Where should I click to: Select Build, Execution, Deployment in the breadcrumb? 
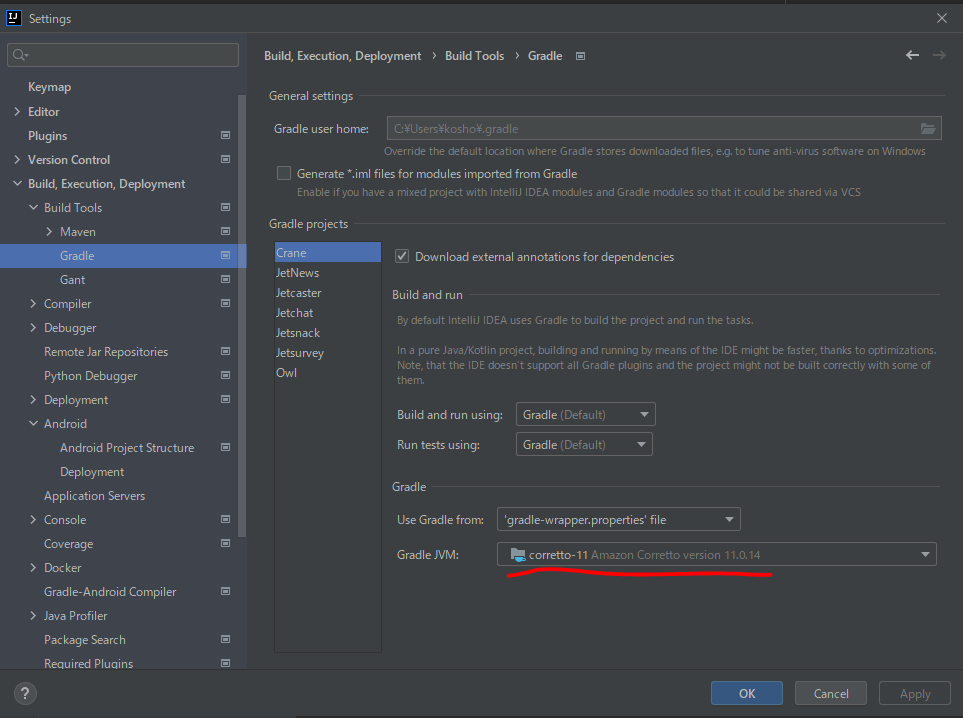pos(342,55)
